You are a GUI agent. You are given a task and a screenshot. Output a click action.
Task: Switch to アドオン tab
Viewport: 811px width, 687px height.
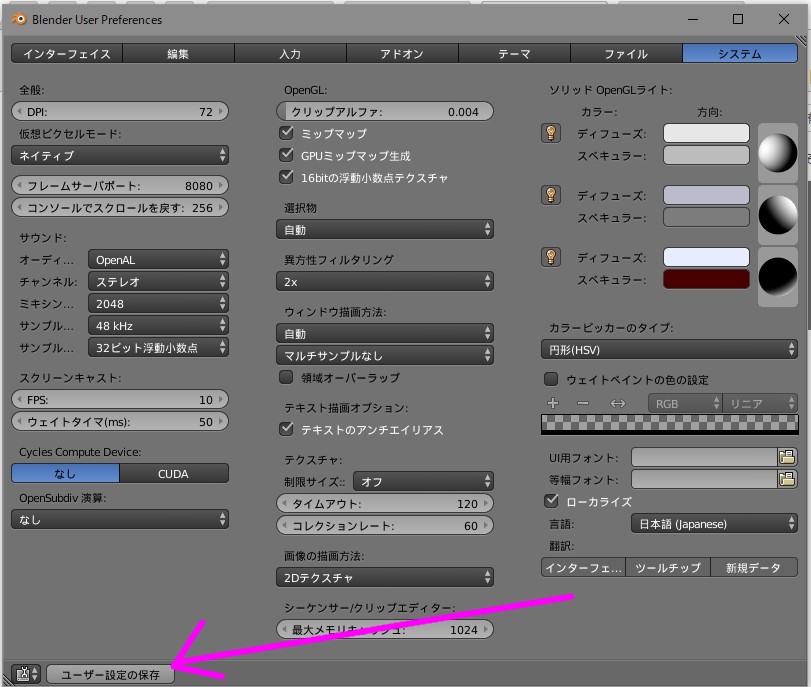[x=402, y=53]
